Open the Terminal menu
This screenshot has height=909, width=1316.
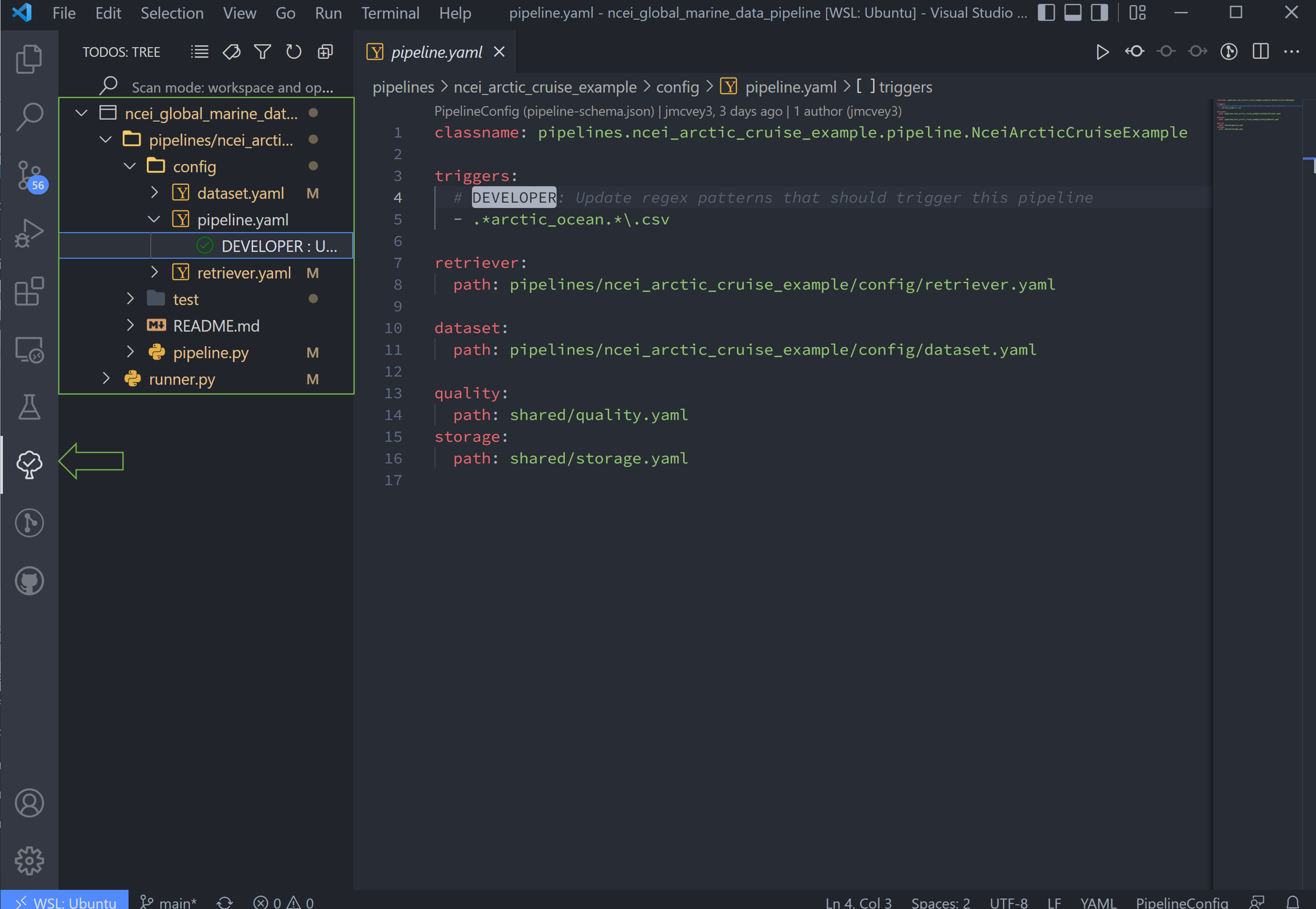(x=390, y=13)
